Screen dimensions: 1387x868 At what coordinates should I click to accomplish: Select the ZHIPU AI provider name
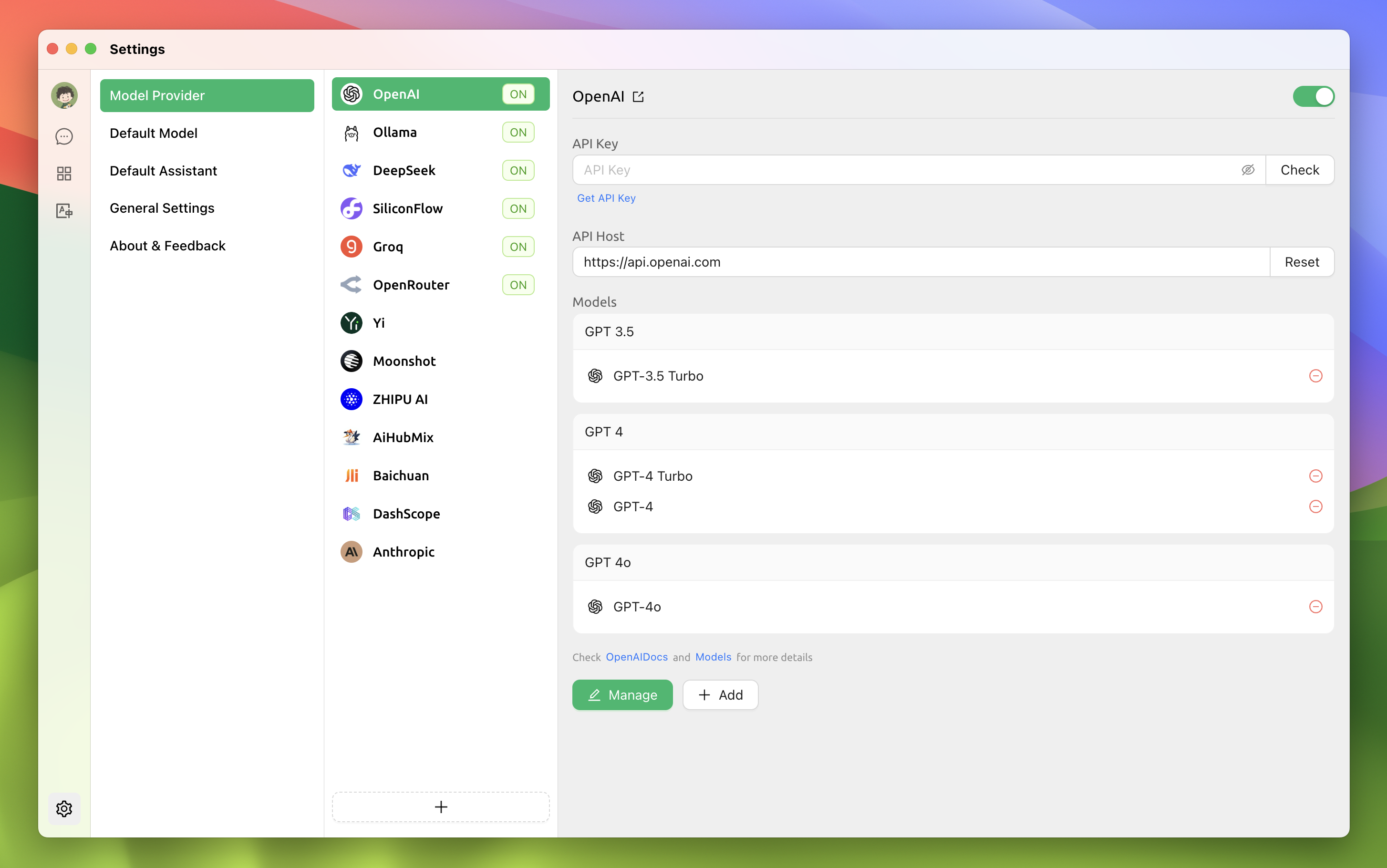[400, 400]
